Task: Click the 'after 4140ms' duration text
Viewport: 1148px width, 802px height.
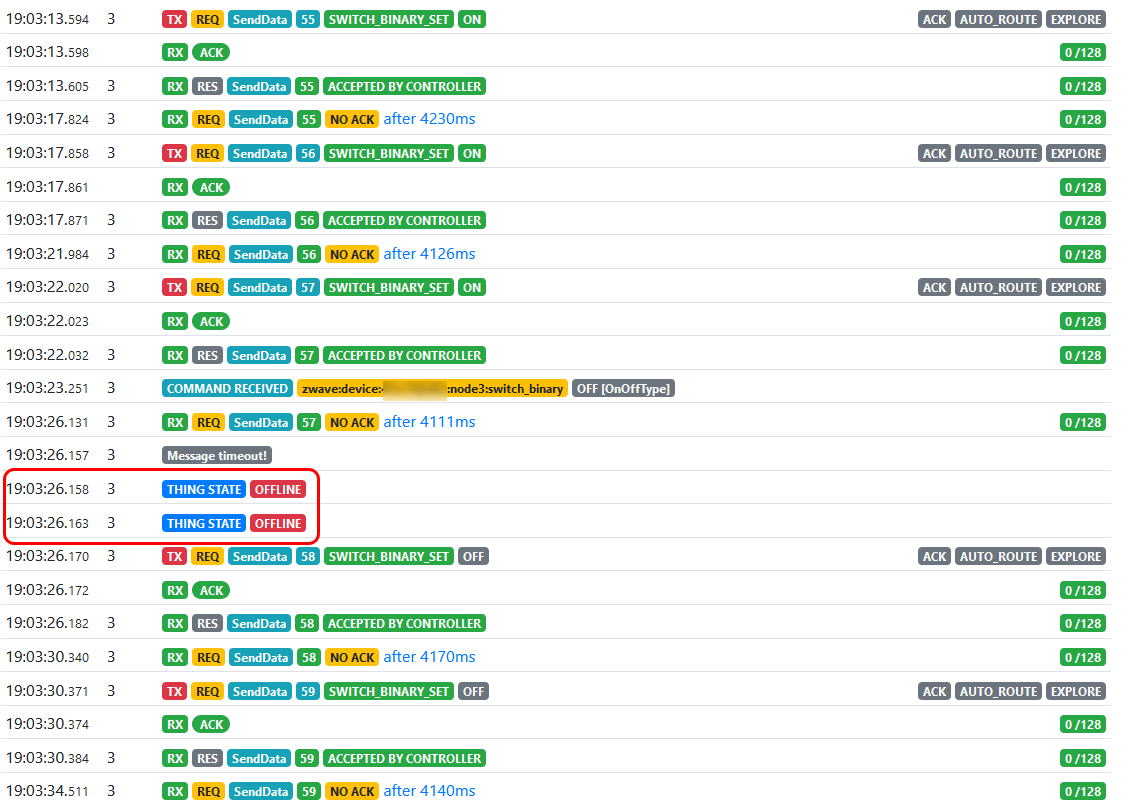Action: point(429,791)
